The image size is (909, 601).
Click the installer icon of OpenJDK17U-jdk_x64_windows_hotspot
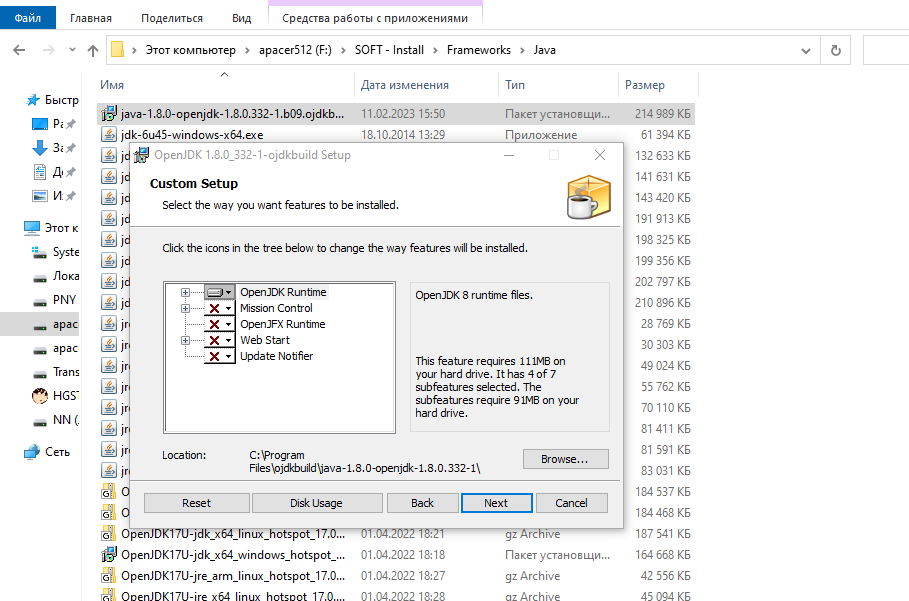pos(109,555)
